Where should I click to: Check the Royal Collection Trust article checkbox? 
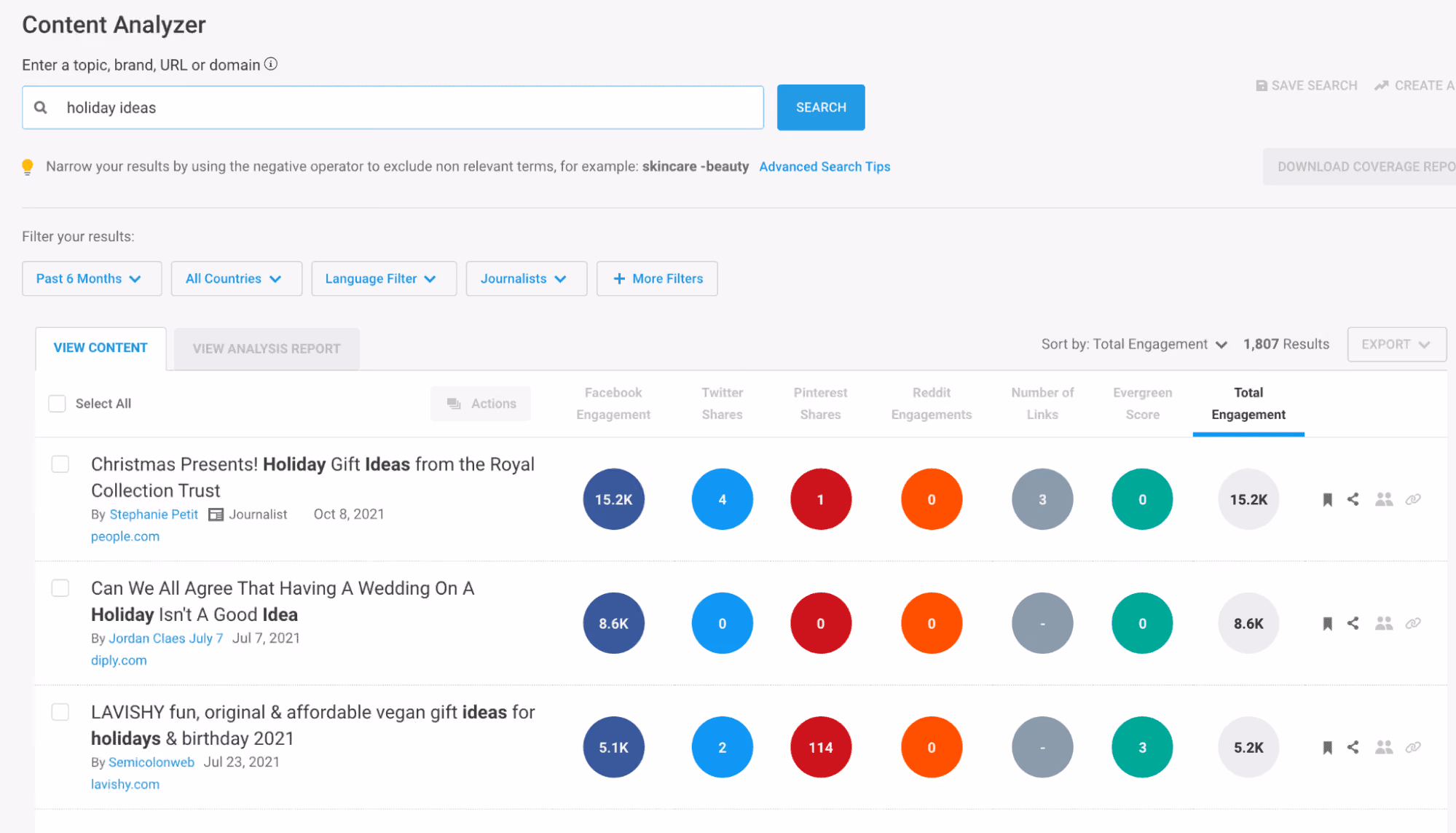coord(60,464)
